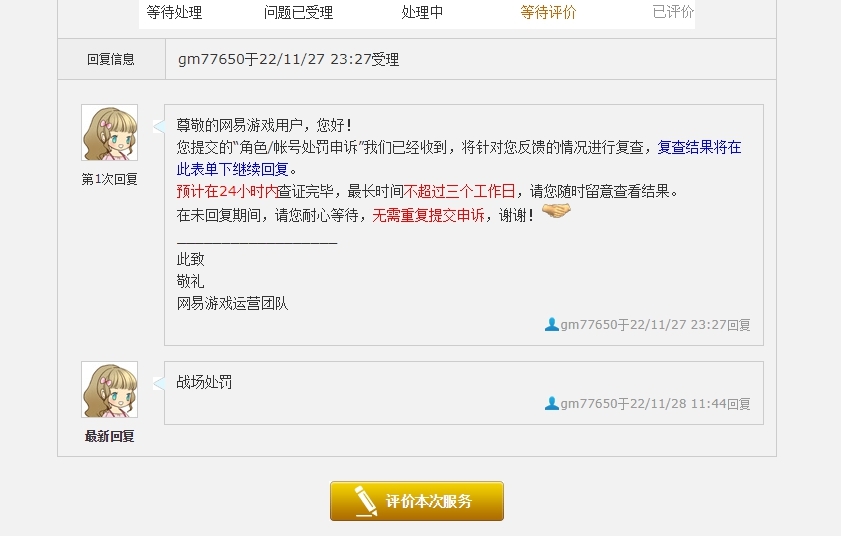Screen dimensions: 841x536
Task: Click user icon beside 11:44回复 timestamp
Action: point(551,403)
